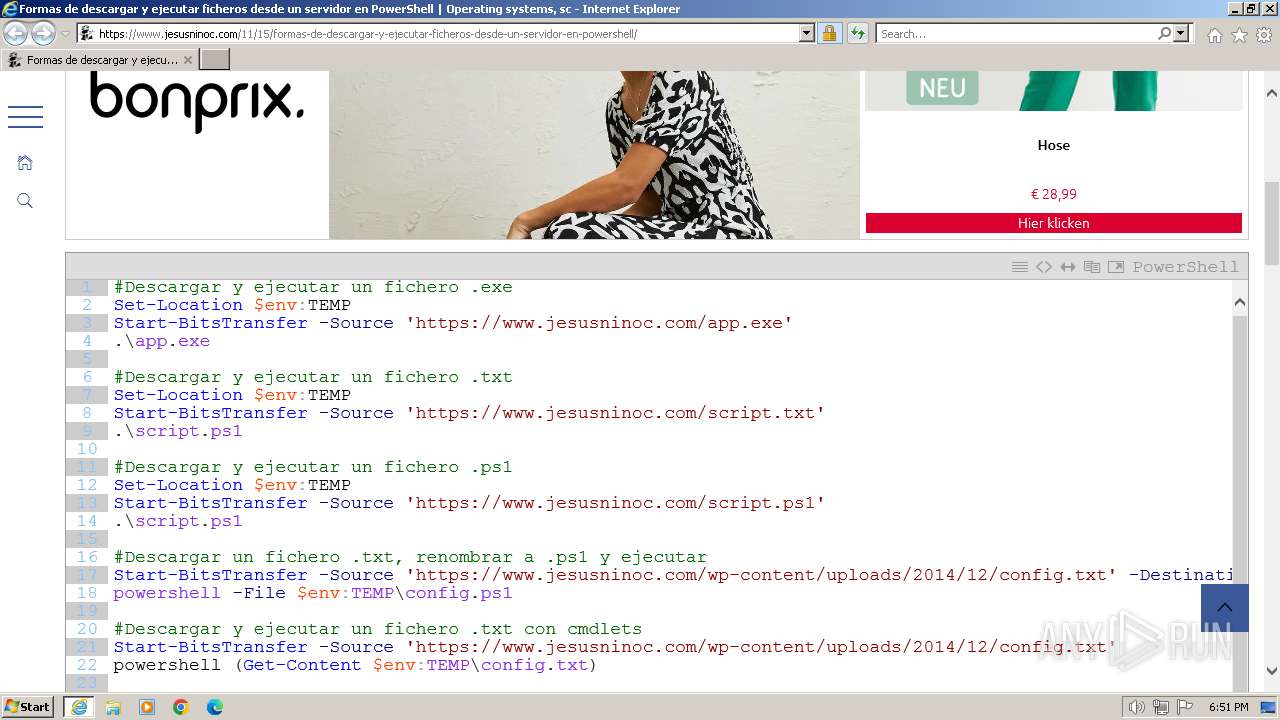Click the '#Descargar y ejecutar un fichero .exe' comment
The image size is (1280, 720).
313,287
